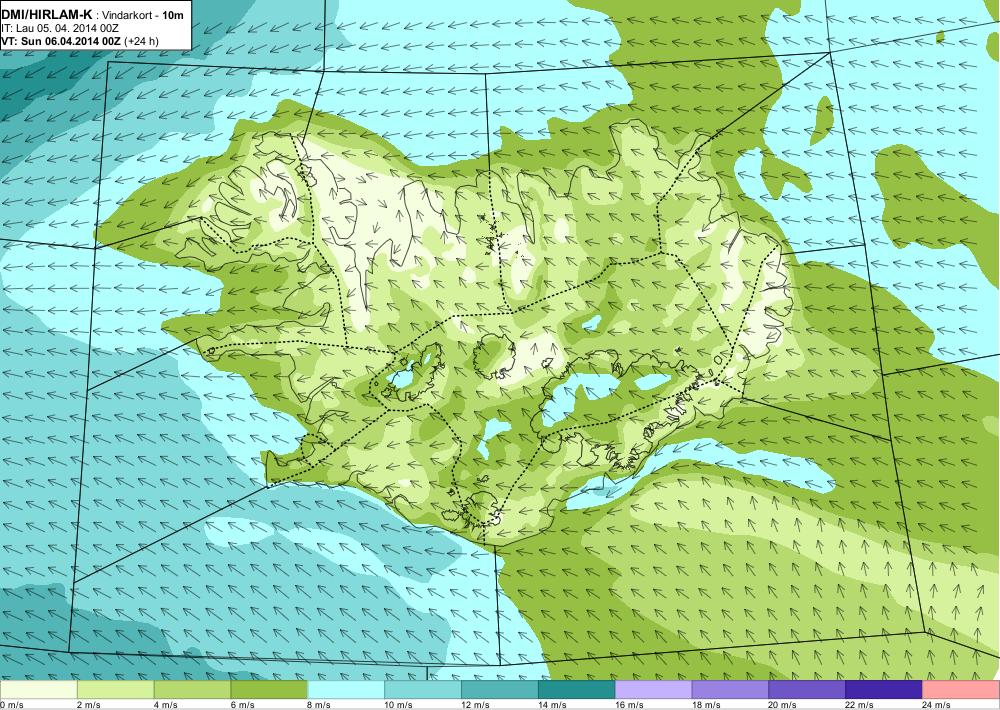Click the '12 m/s' legend label
1000x710 pixels.
[476, 705]
